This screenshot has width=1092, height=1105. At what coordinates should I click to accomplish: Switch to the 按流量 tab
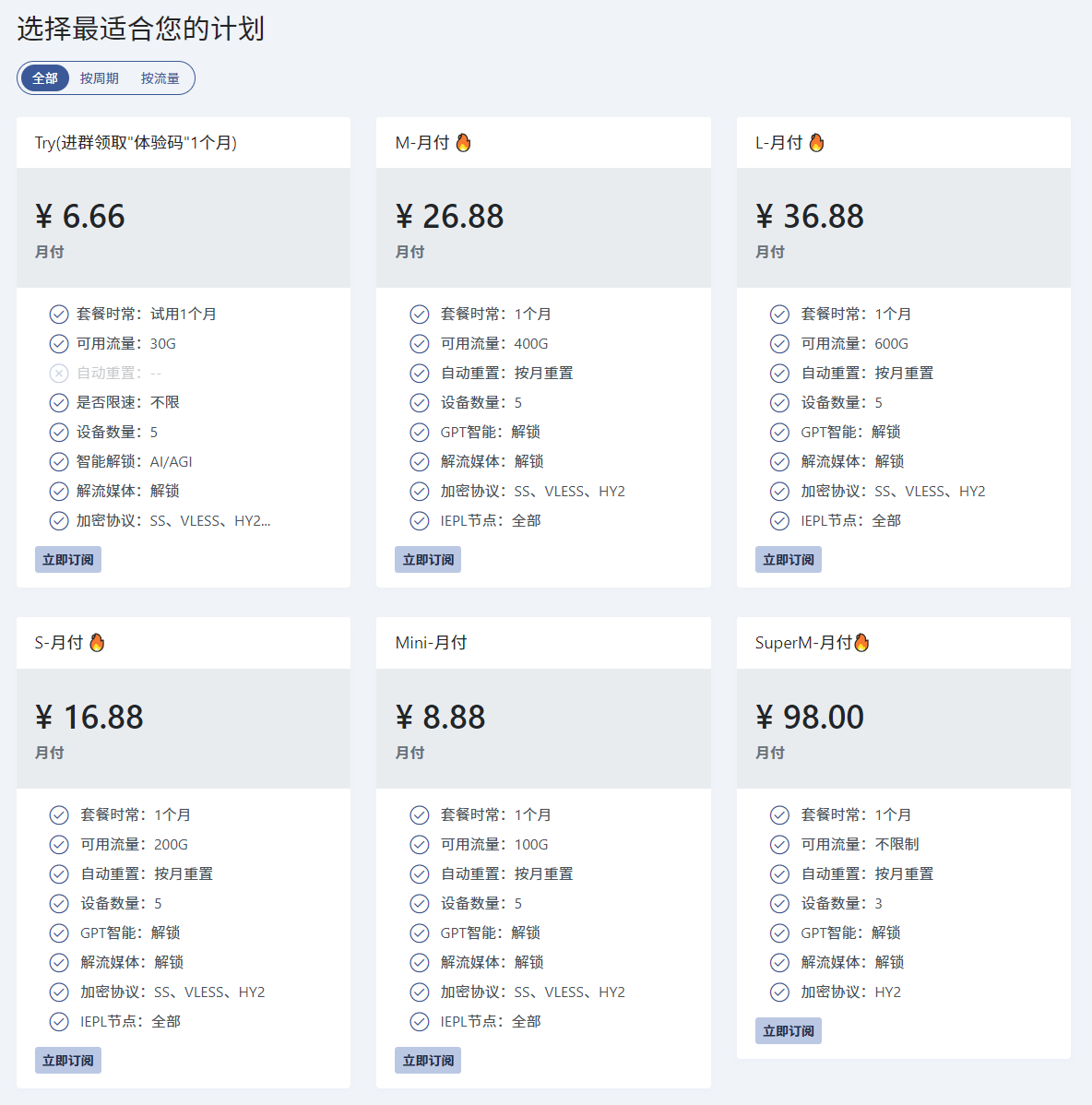160,78
